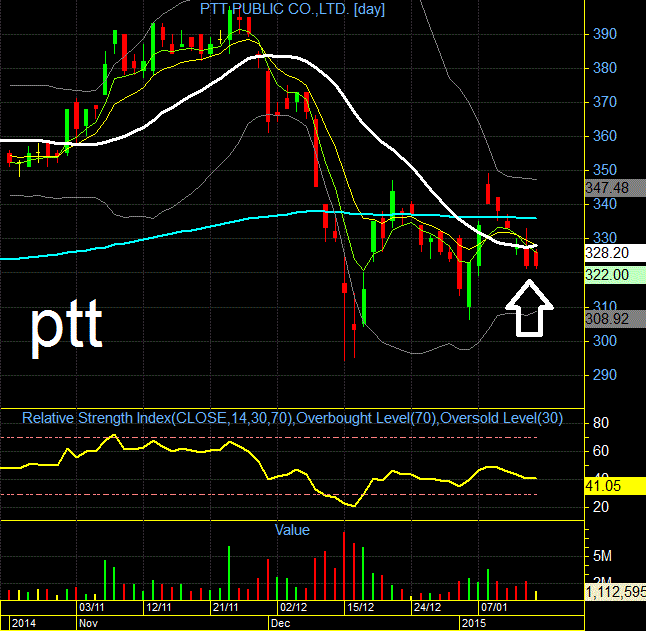
Task: Click the 300 price axis label
Action: pyautogui.click(x=604, y=341)
